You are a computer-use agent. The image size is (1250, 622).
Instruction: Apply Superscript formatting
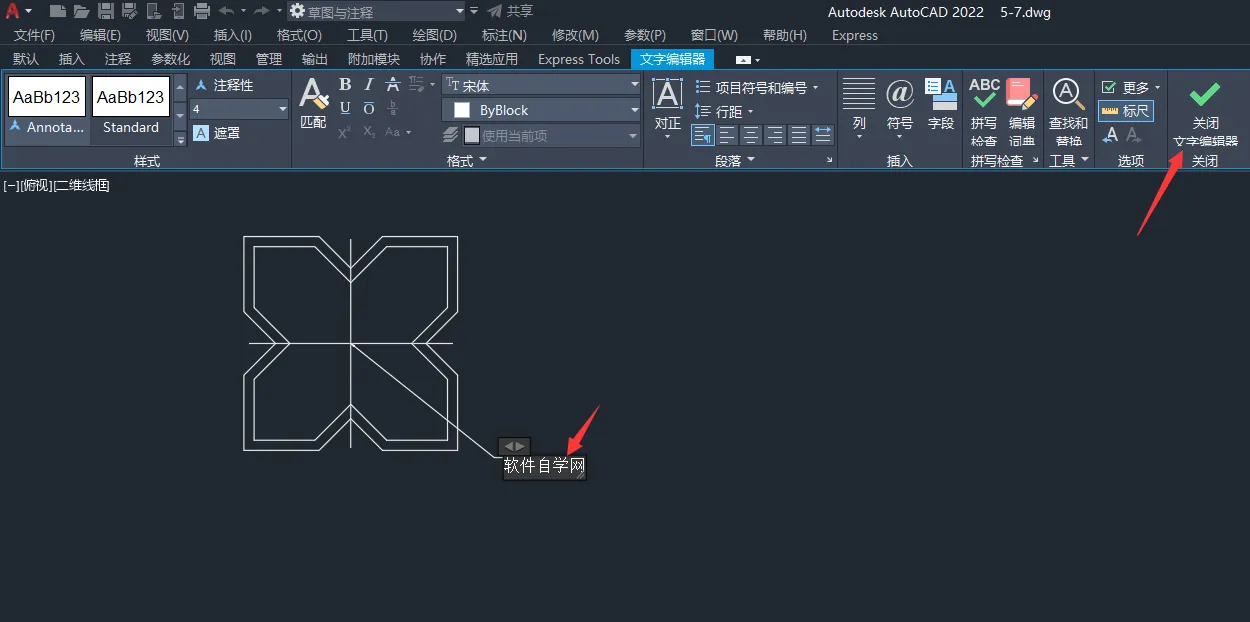(x=344, y=132)
